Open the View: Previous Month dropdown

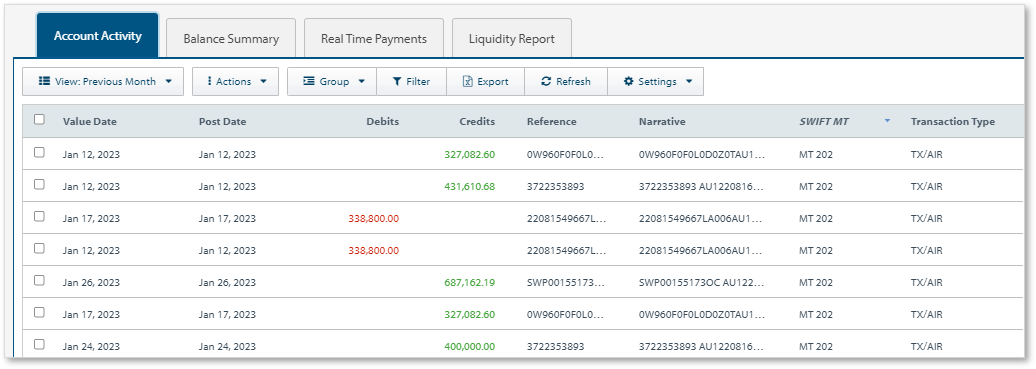pyautogui.click(x=103, y=81)
